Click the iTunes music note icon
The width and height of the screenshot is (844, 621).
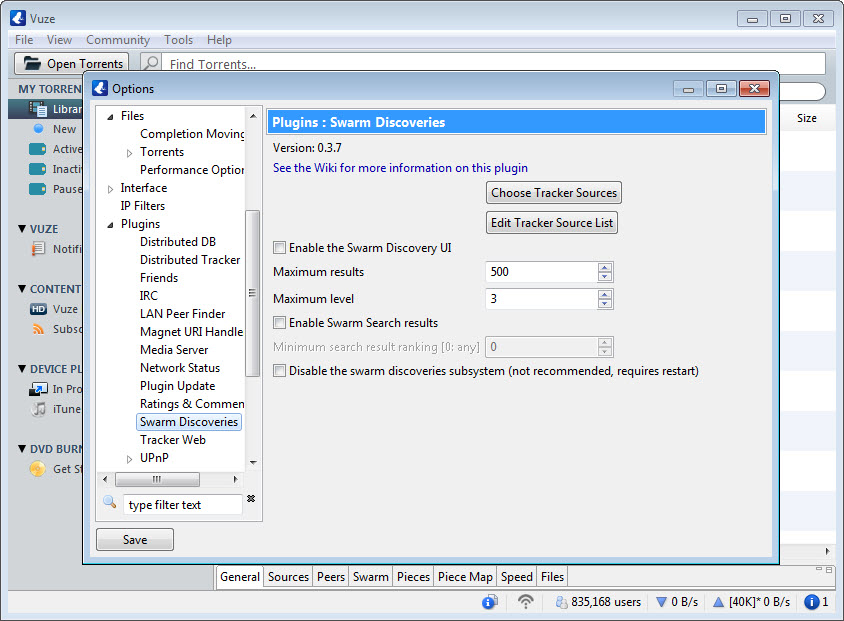[x=38, y=409]
